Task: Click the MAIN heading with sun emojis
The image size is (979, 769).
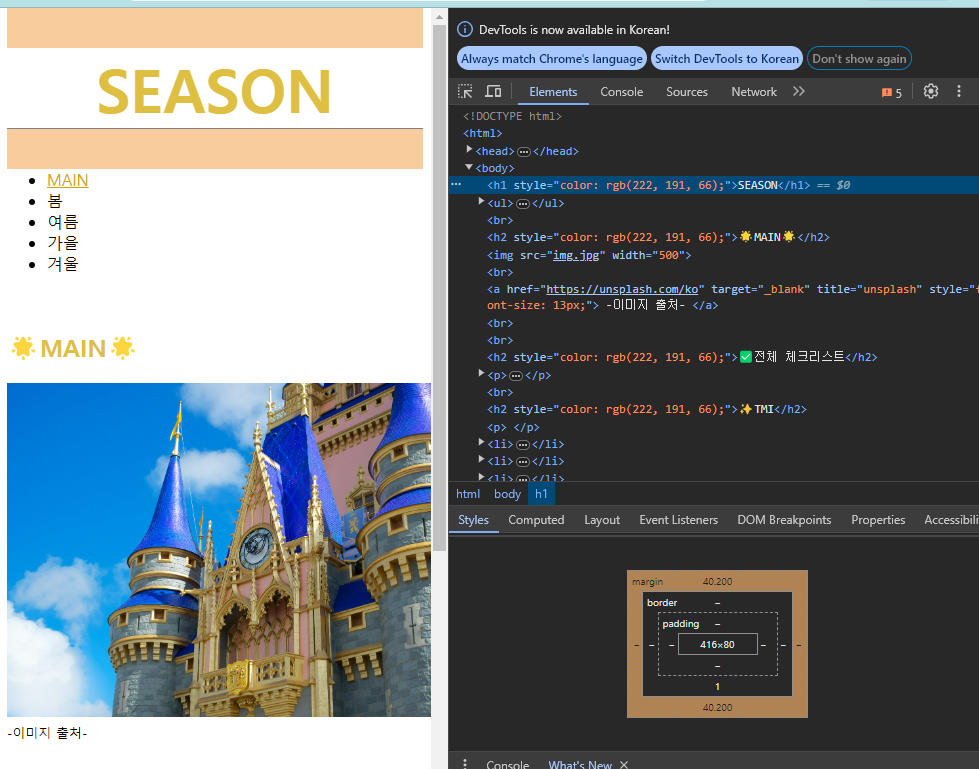Action: coord(73,348)
